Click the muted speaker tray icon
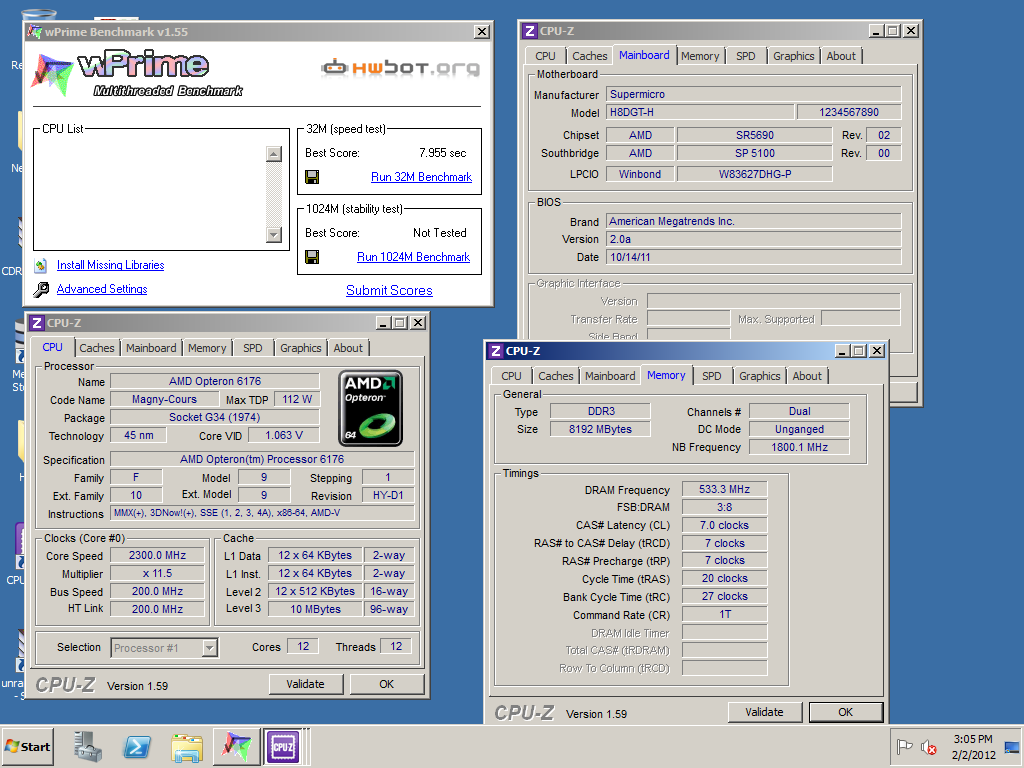Viewport: 1024px width, 768px height. 928,746
